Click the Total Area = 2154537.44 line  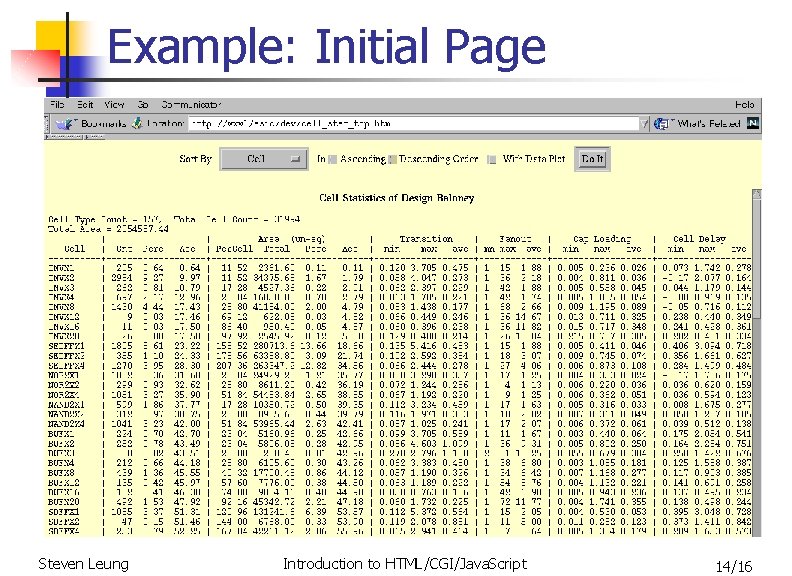pyautogui.click(x=108, y=229)
